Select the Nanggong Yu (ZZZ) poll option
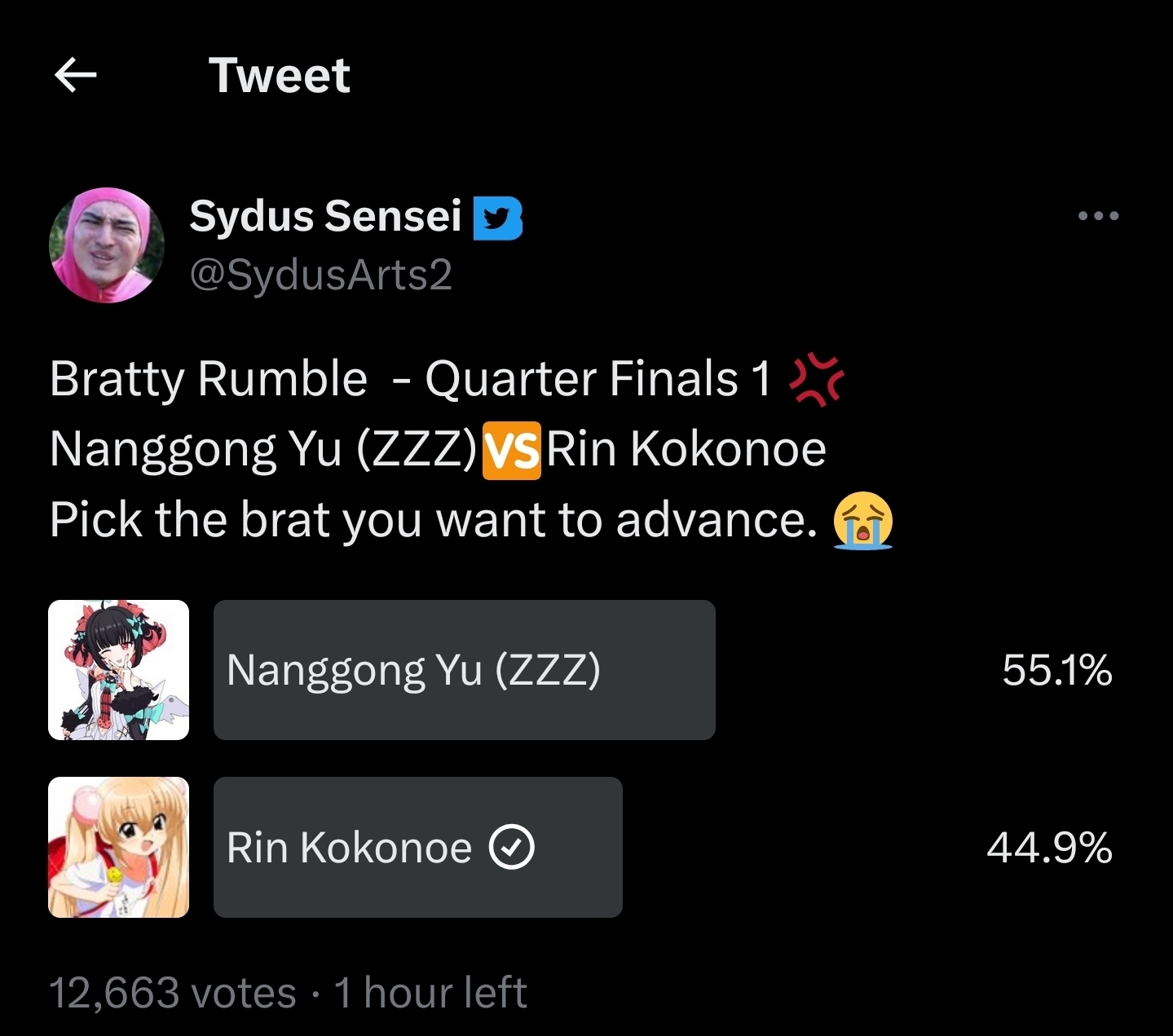The width and height of the screenshot is (1173, 1036). tap(464, 670)
